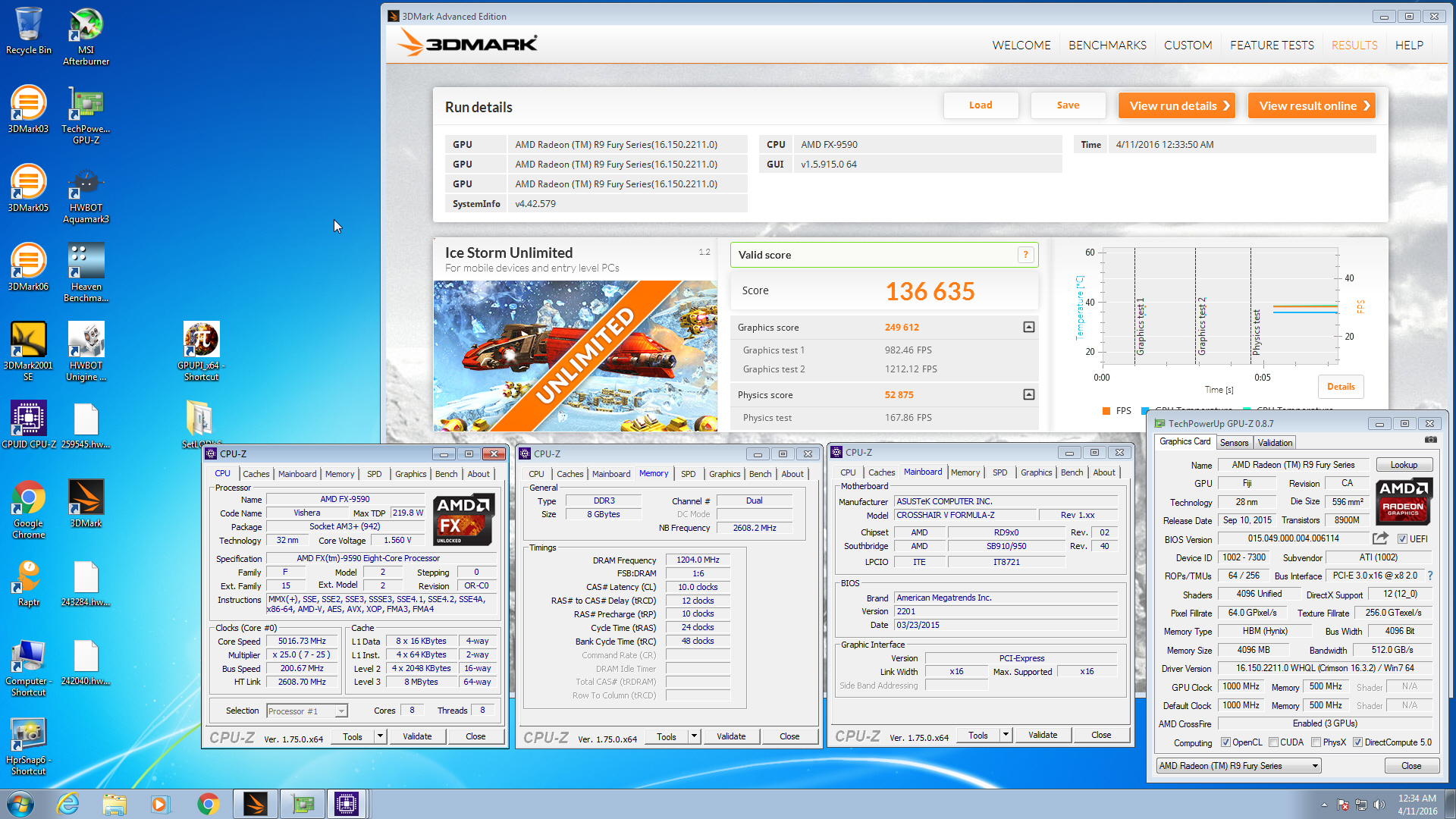Open Graphics tab in Mainboard CPU-Z window
The height and width of the screenshot is (819, 1456).
coord(1036,472)
